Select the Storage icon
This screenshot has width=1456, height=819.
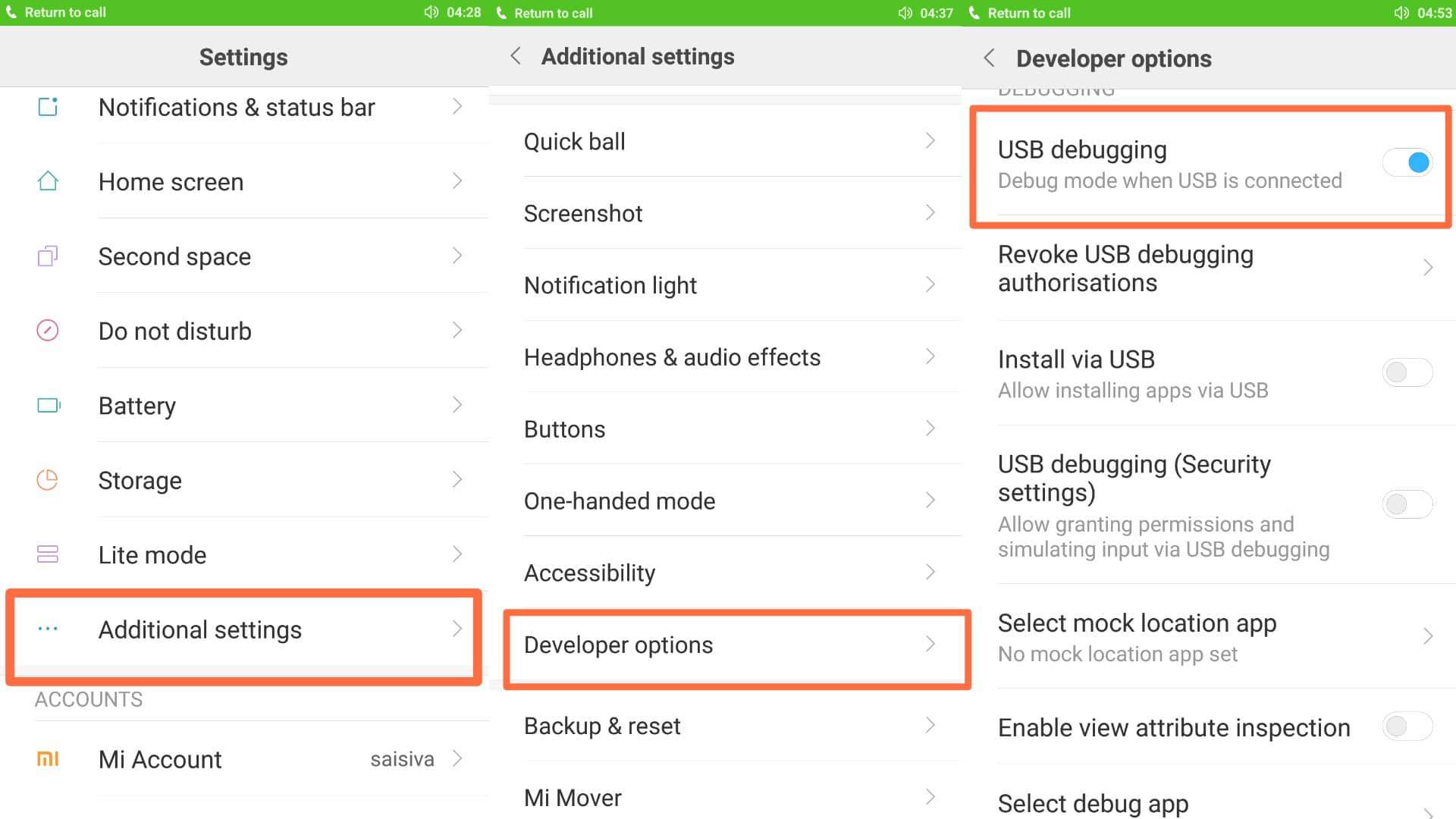[49, 479]
